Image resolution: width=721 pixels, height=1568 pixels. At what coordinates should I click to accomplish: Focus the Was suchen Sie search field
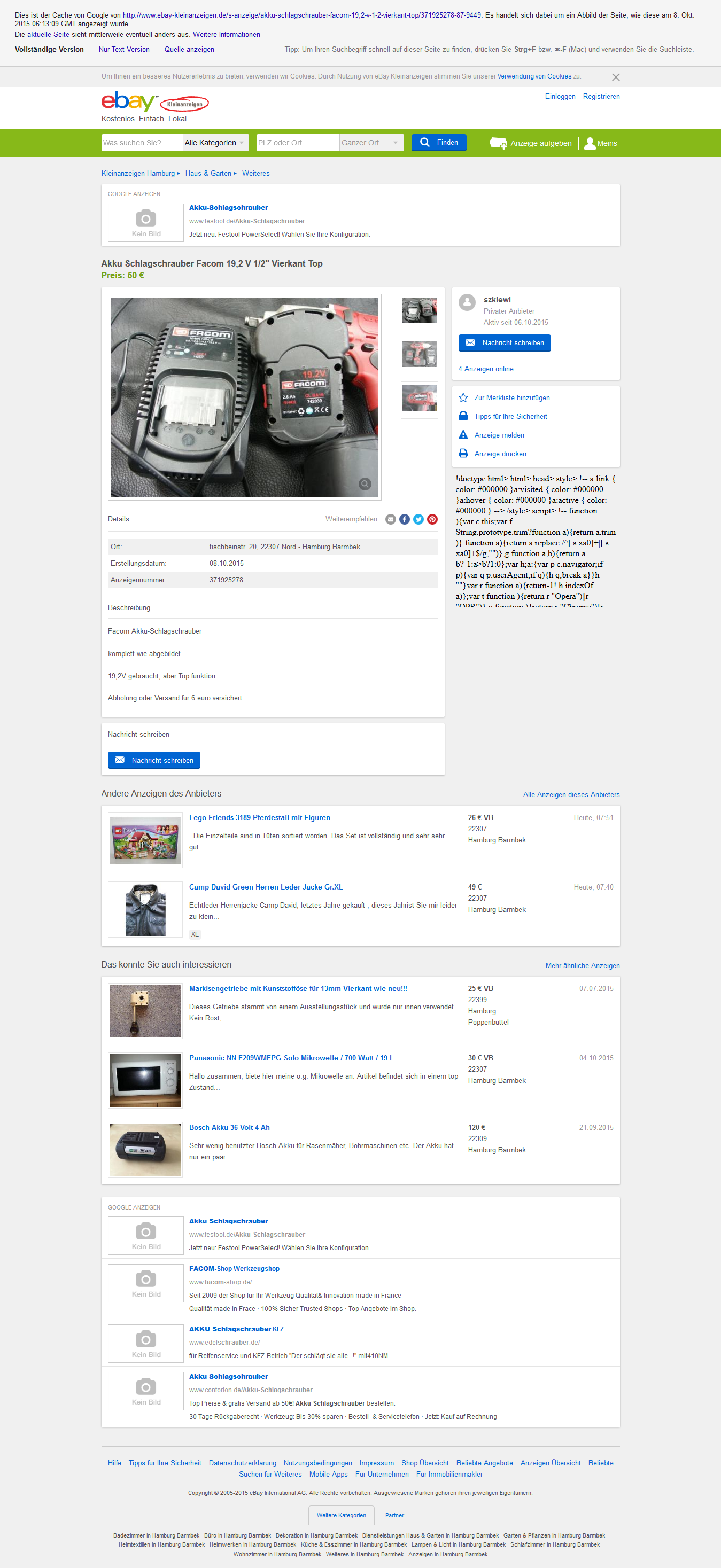click(x=142, y=143)
